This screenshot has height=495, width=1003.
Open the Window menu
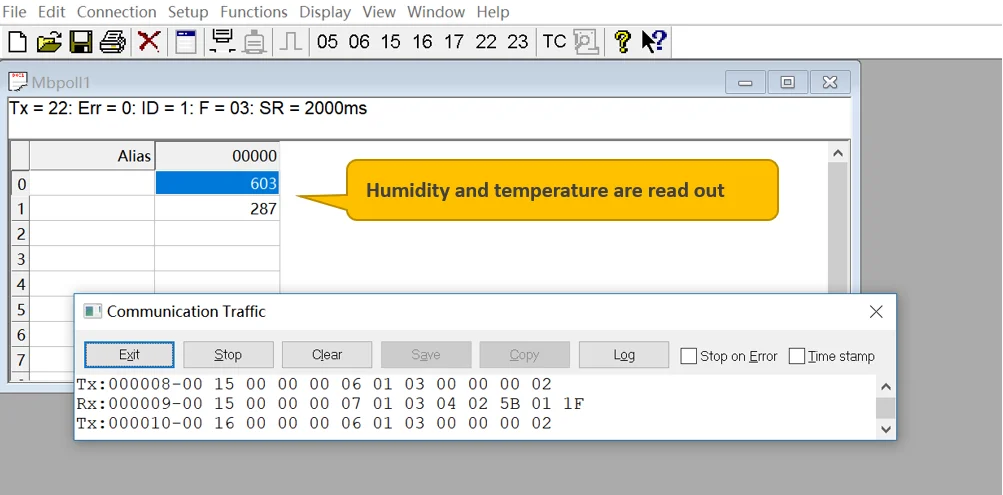pos(436,12)
